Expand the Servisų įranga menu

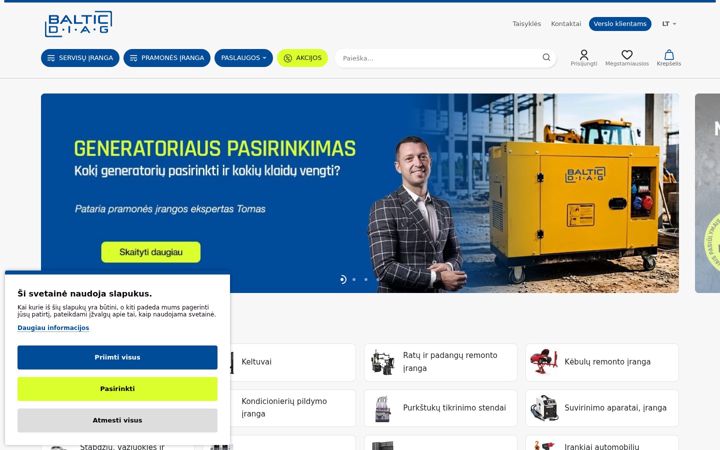[x=80, y=58]
